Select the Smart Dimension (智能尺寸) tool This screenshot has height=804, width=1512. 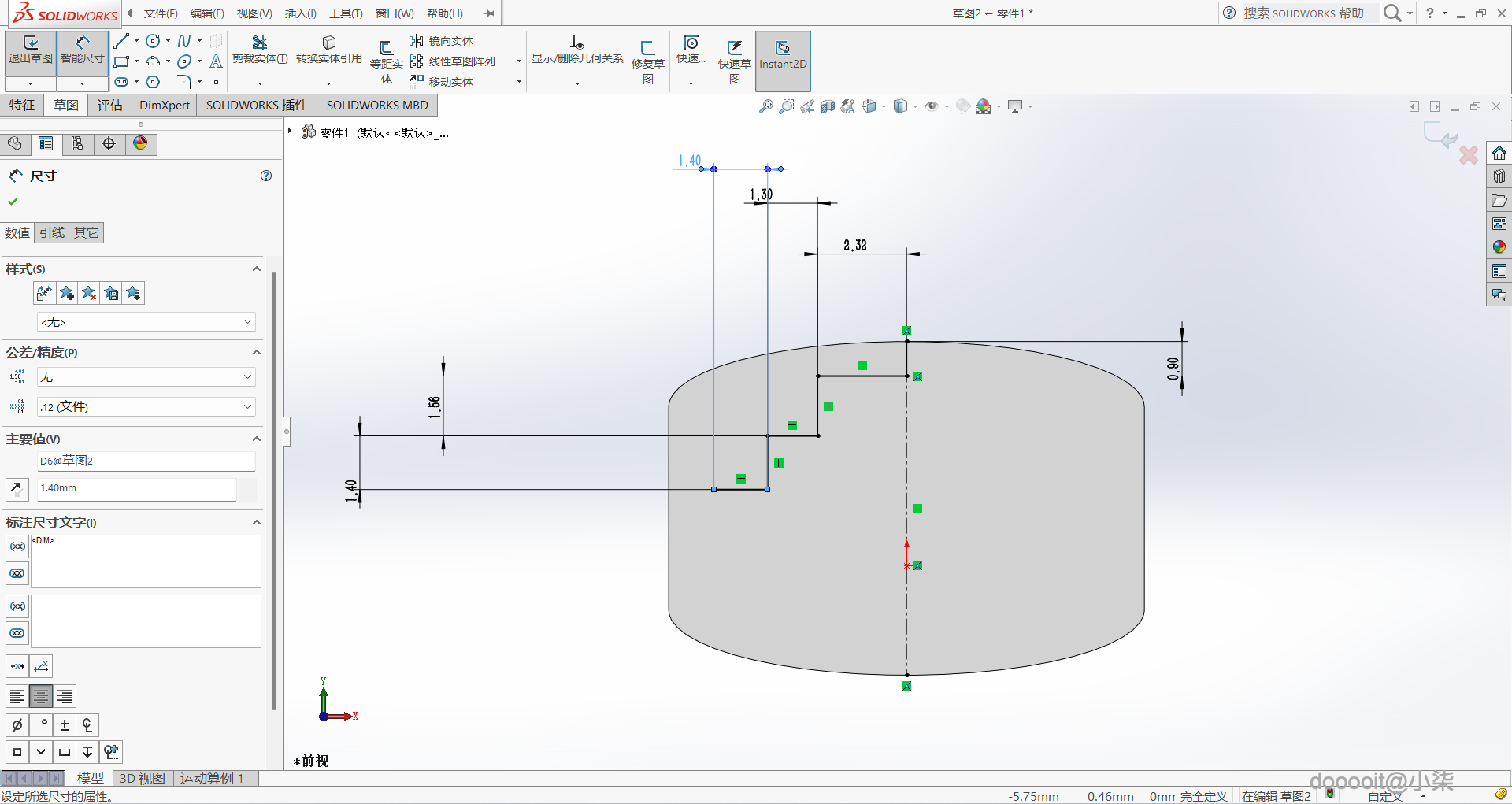pos(82,50)
